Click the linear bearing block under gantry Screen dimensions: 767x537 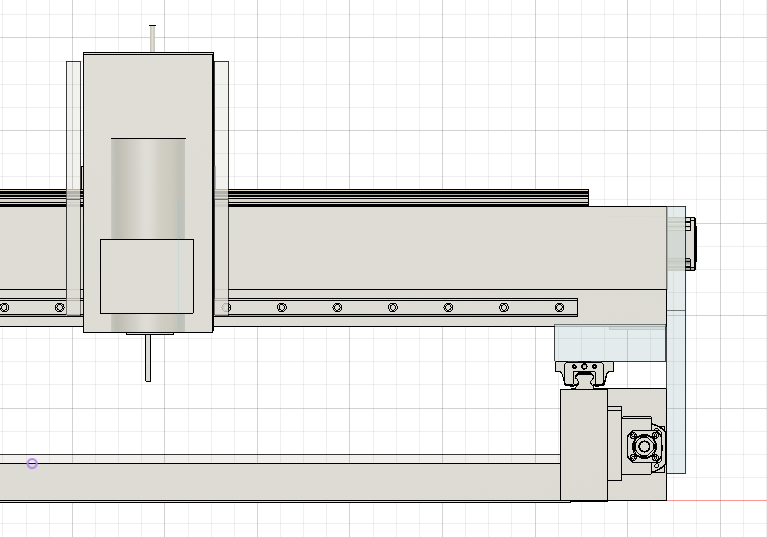tap(587, 374)
